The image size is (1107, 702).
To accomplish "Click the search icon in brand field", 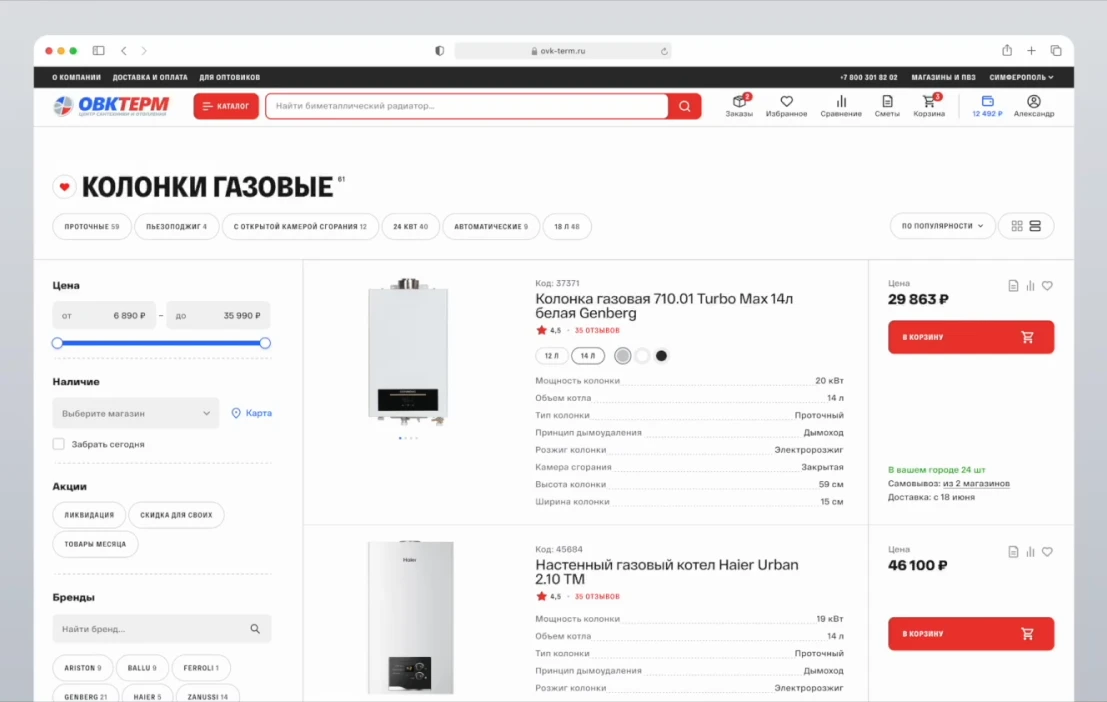I will pyautogui.click(x=255, y=629).
